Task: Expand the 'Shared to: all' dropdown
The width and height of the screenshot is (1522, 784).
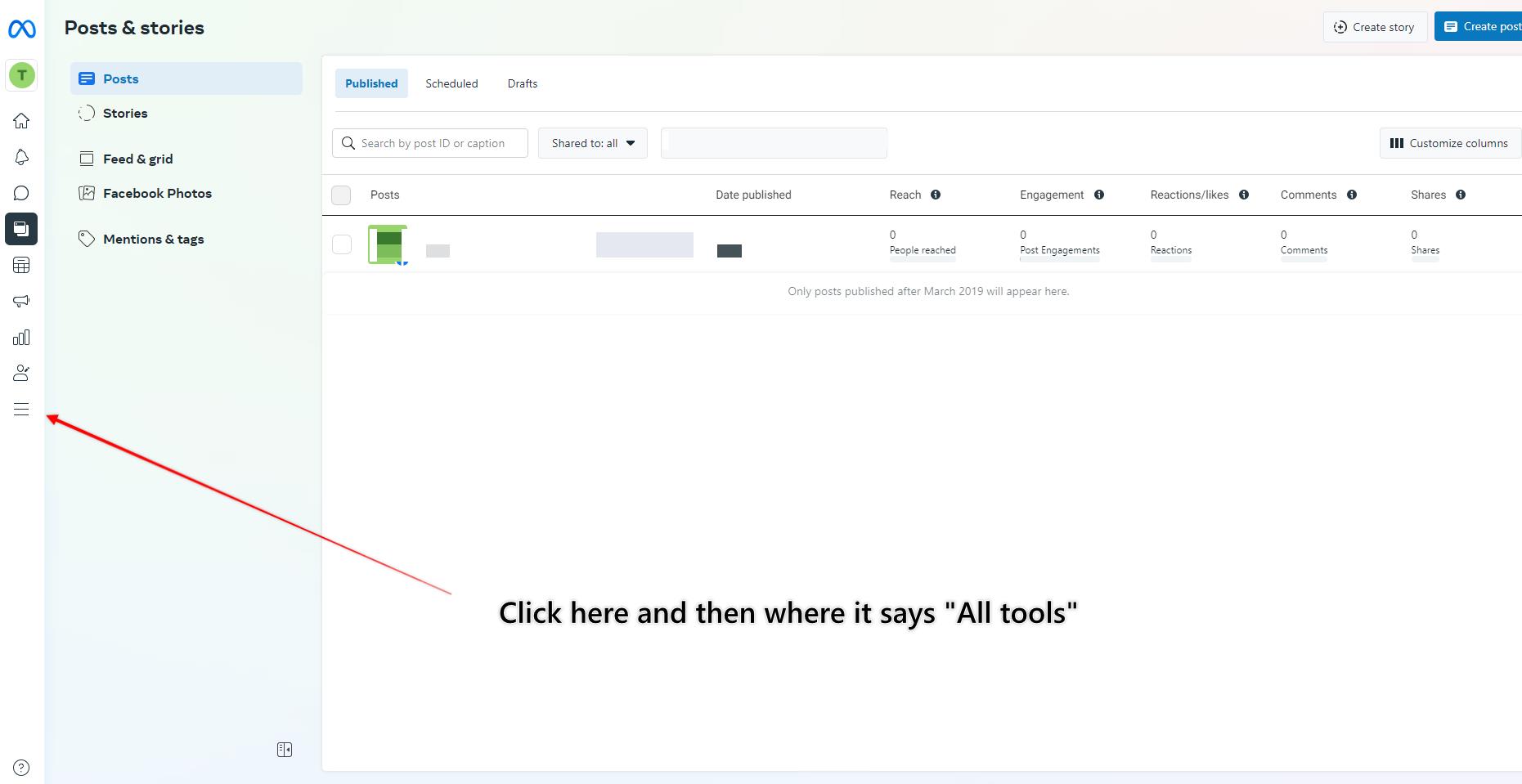Action: pyautogui.click(x=592, y=143)
